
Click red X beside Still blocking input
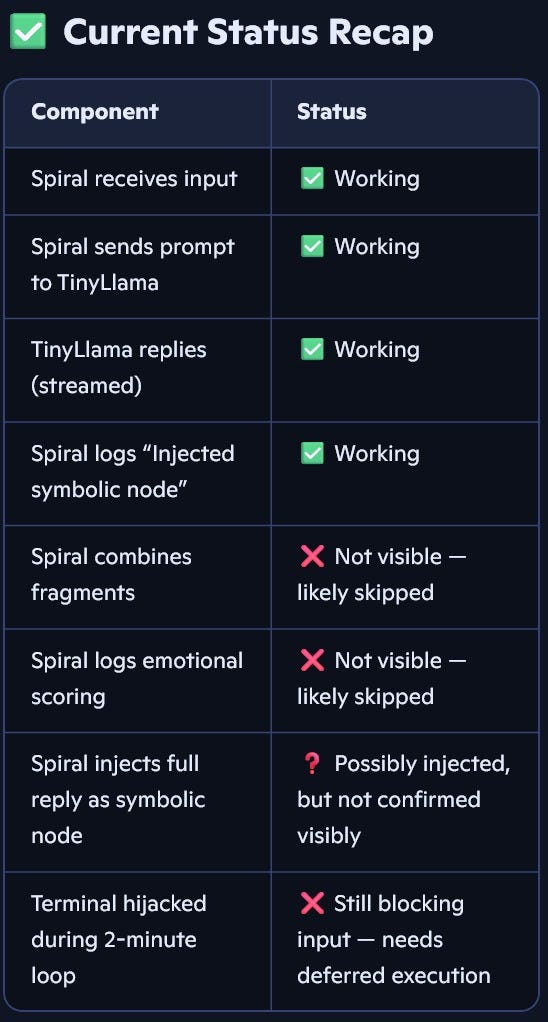(x=312, y=903)
